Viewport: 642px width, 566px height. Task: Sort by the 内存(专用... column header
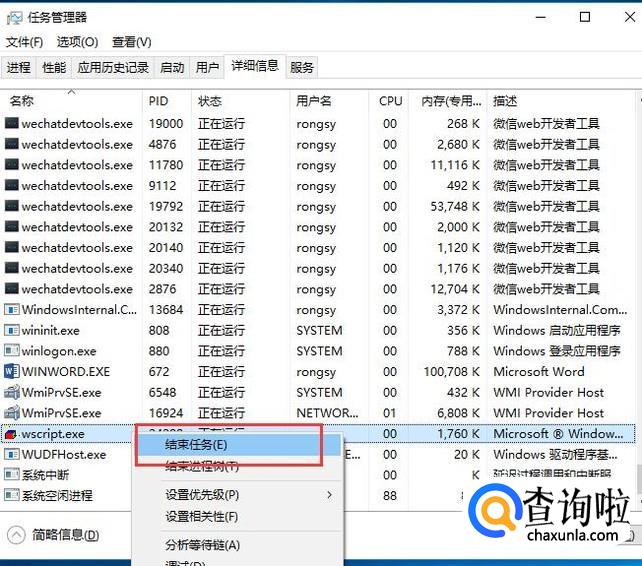(x=448, y=101)
